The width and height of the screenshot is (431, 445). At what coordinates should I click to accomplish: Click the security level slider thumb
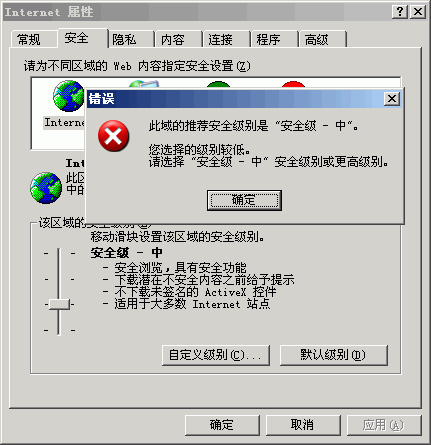coord(59,304)
